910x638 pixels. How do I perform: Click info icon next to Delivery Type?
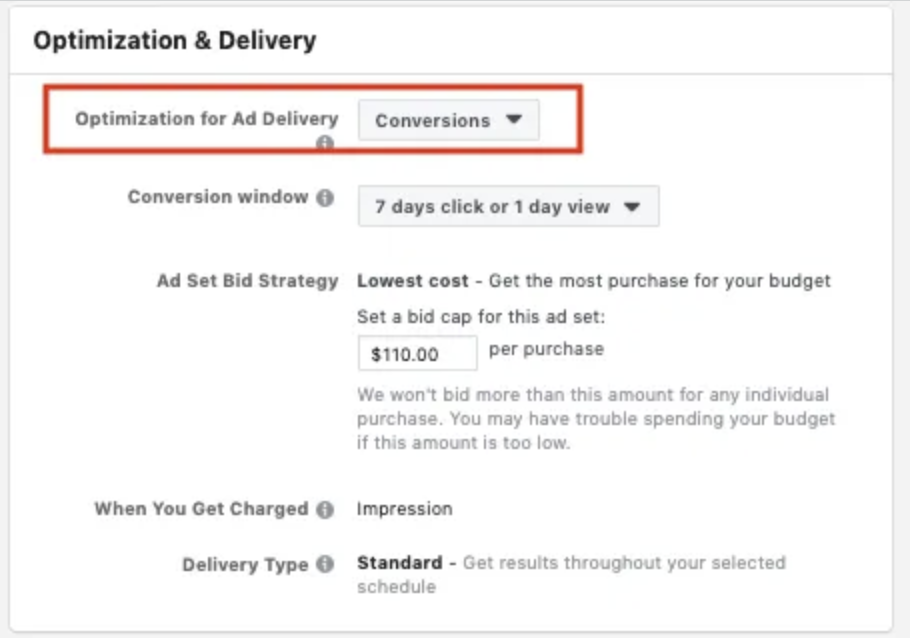point(325,565)
